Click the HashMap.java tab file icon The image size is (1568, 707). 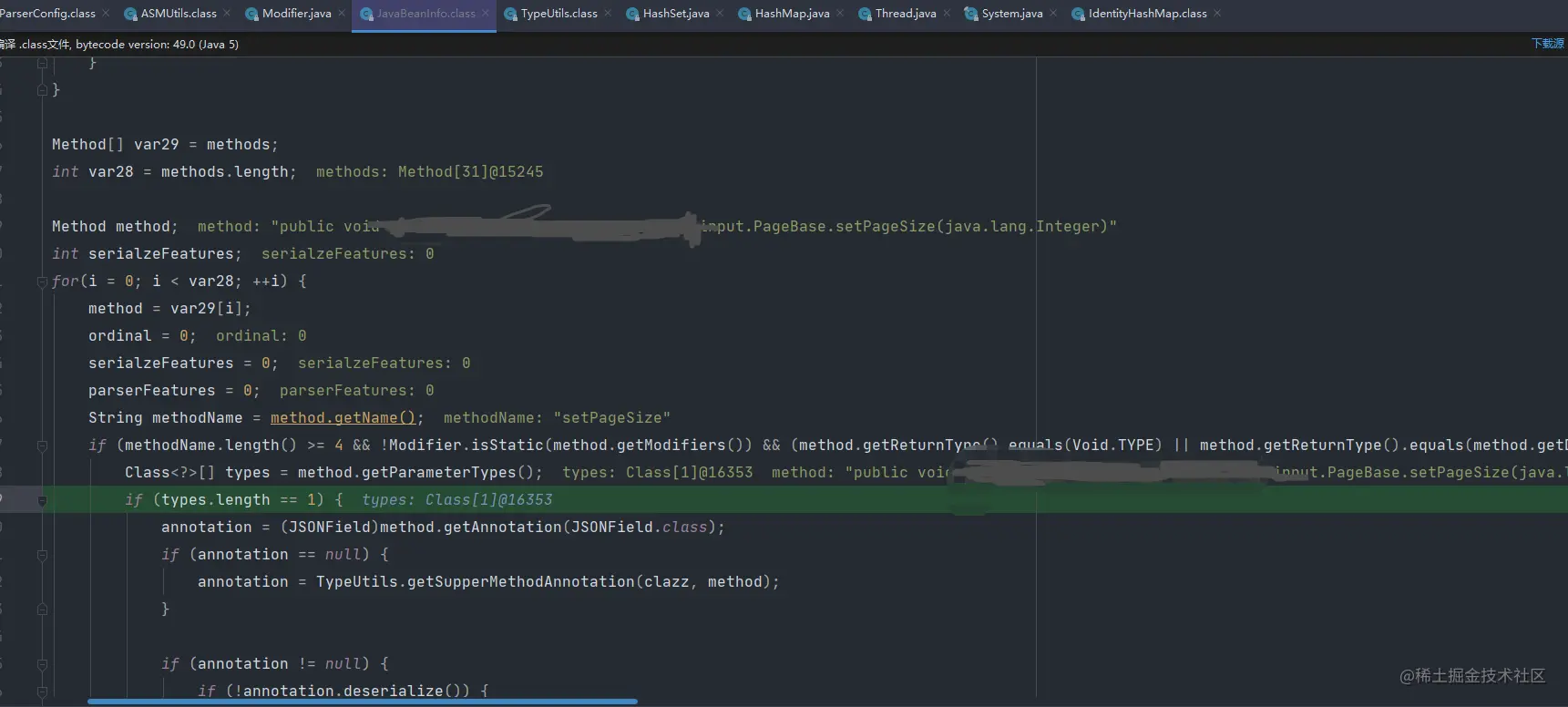pos(744,14)
